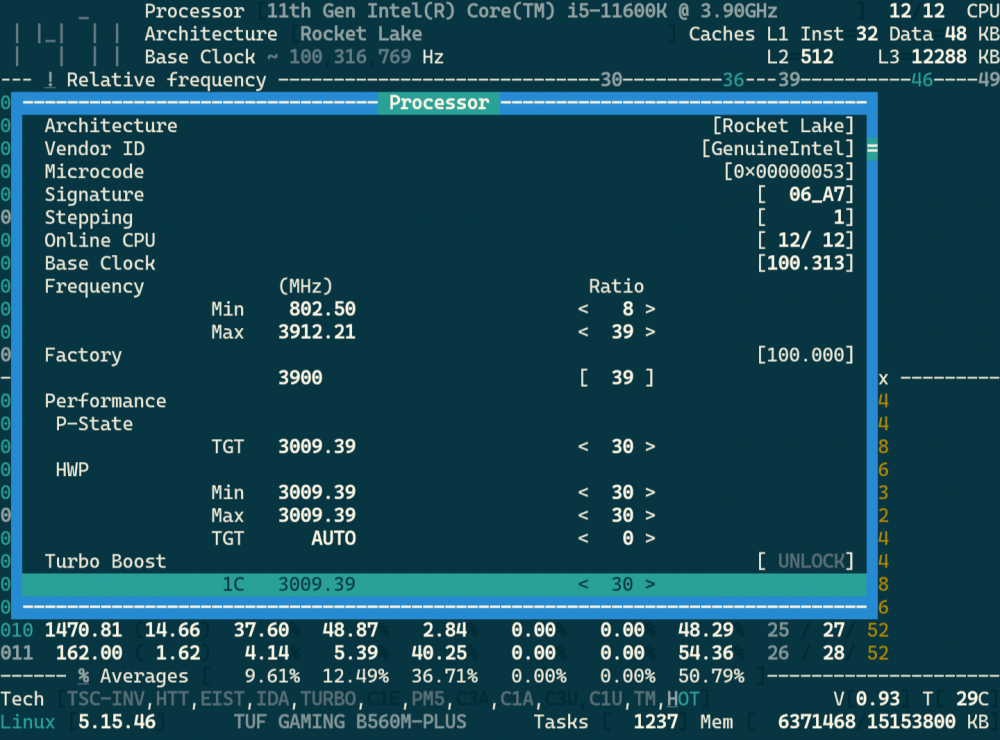Viewport: 1000px width, 740px height.
Task: Click ratio mark 36 on frequency ruler
Action: pos(733,80)
